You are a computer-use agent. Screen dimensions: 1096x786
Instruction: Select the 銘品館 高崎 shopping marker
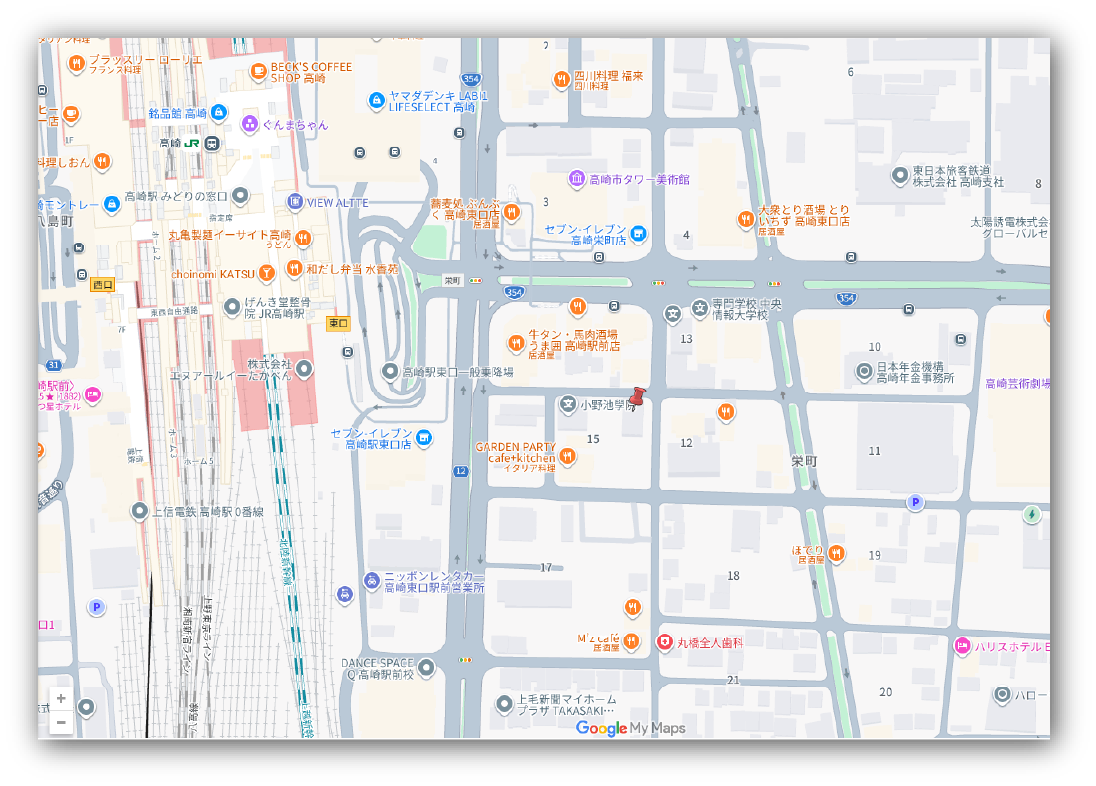[219, 112]
